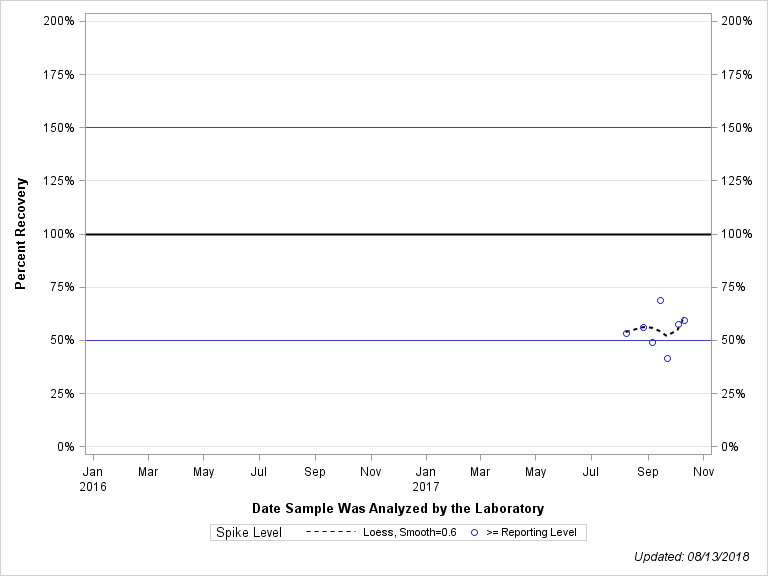Click the 25% label on the right axis
Screen dimensions: 768x576
pos(733,393)
